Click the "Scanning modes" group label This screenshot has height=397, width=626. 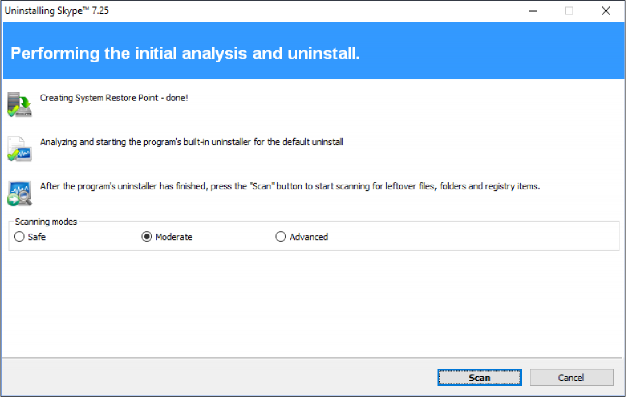coord(46,222)
